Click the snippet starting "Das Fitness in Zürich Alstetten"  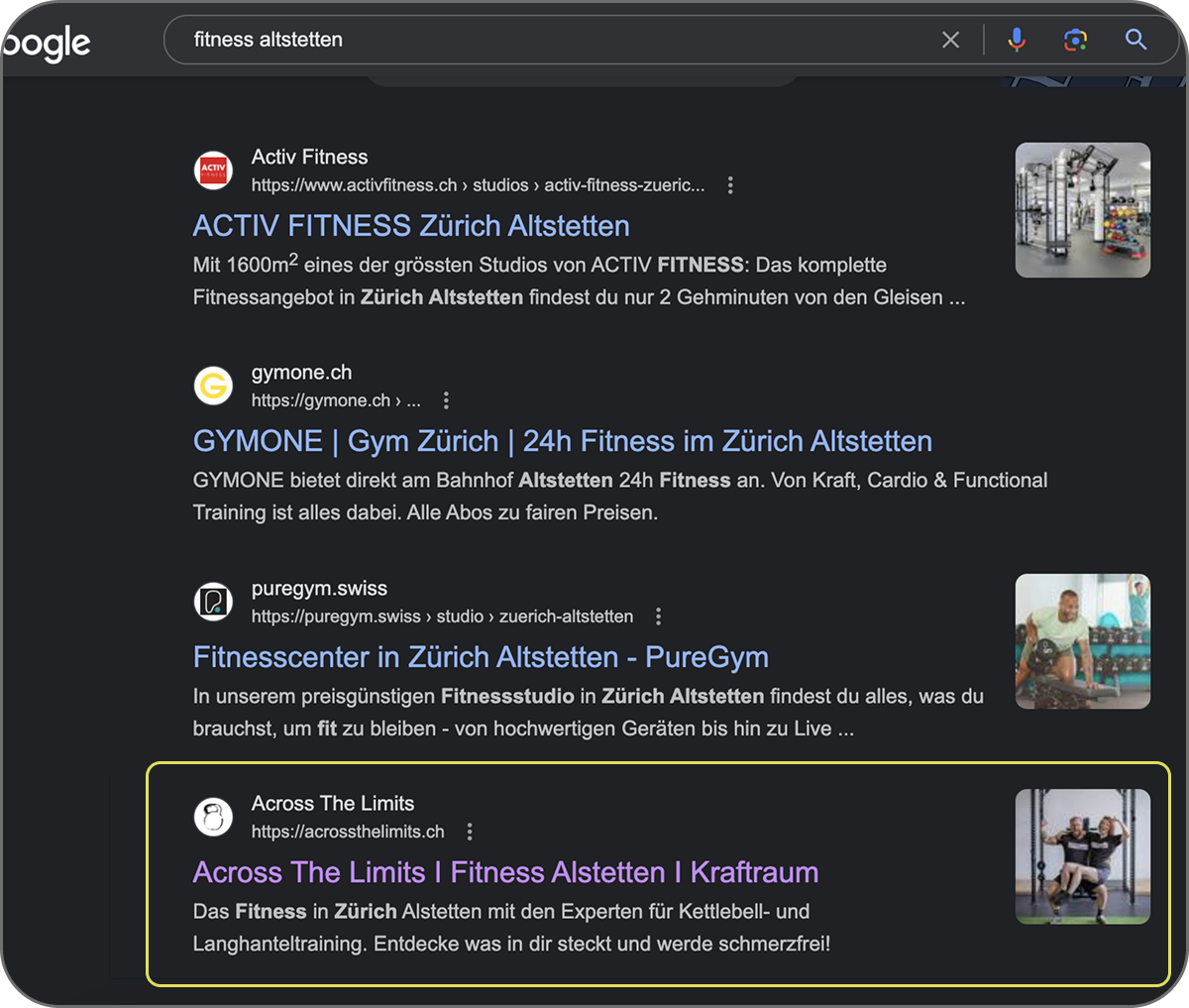coord(511,928)
